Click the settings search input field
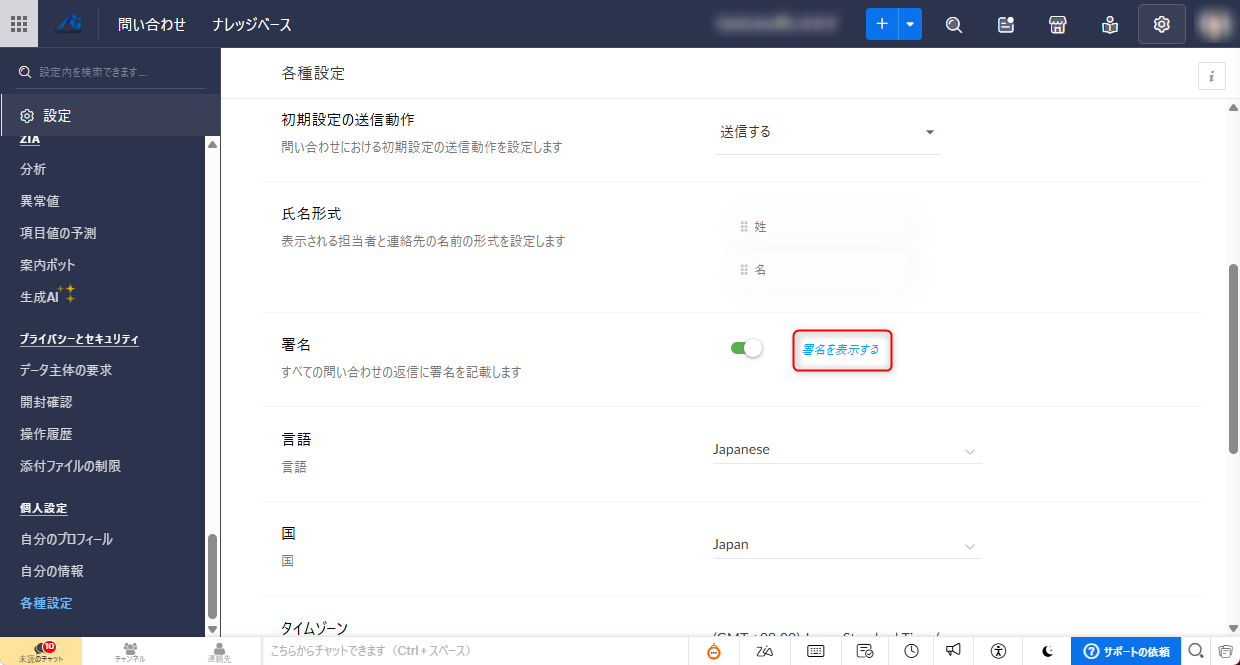Viewport: 1240px width, 665px height. pyautogui.click(x=110, y=72)
